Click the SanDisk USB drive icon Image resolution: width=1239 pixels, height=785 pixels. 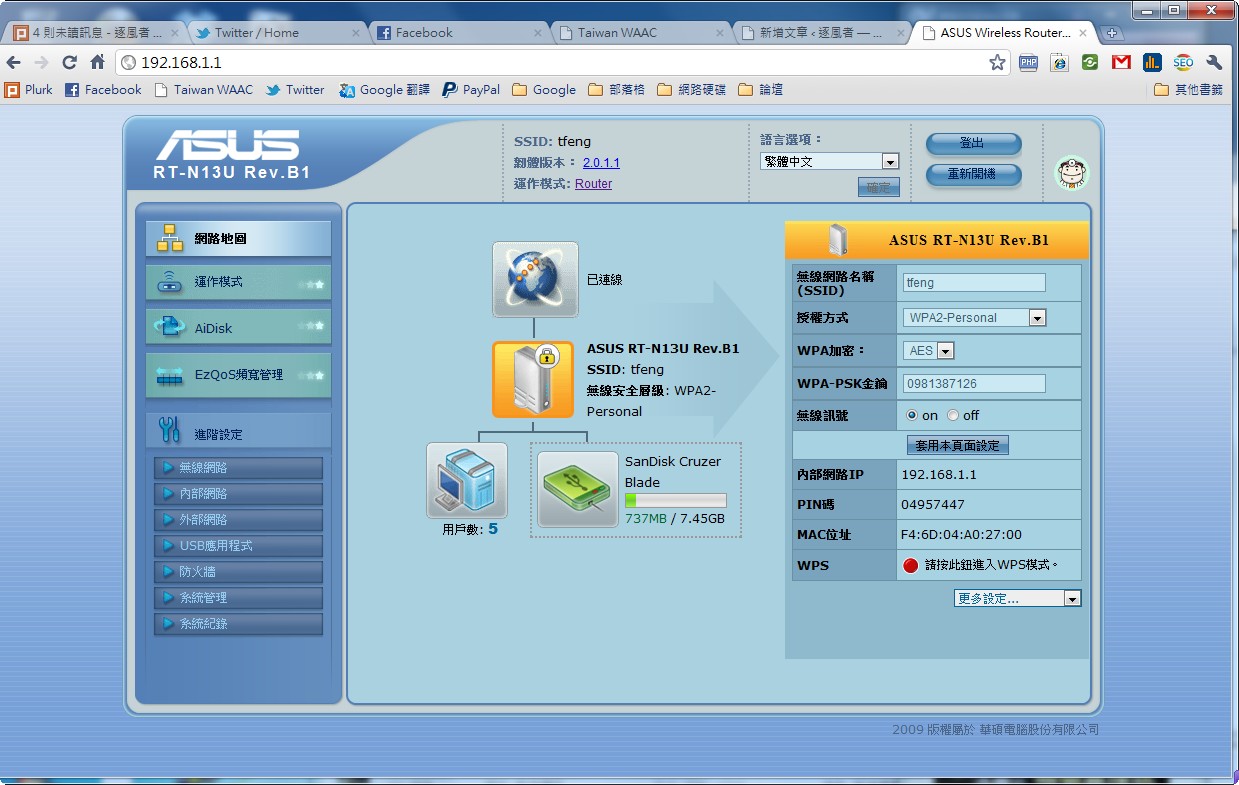[578, 489]
